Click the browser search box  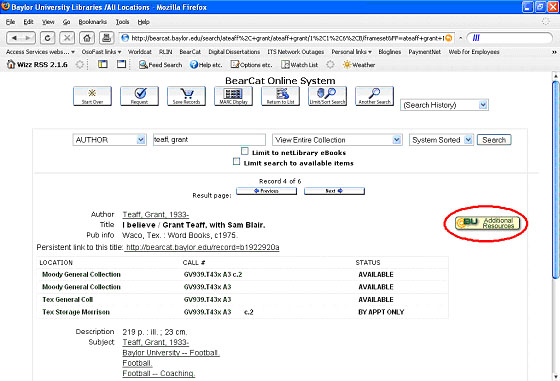(510, 38)
